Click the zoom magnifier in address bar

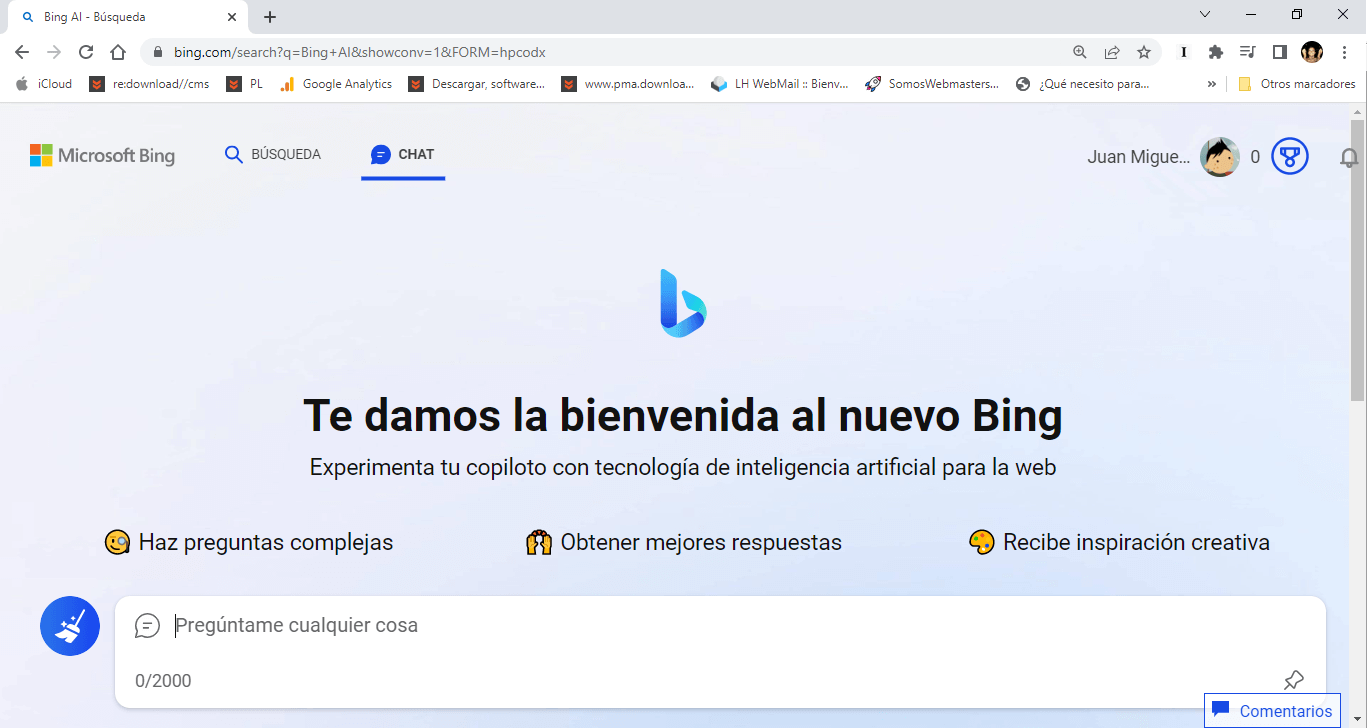[1080, 52]
